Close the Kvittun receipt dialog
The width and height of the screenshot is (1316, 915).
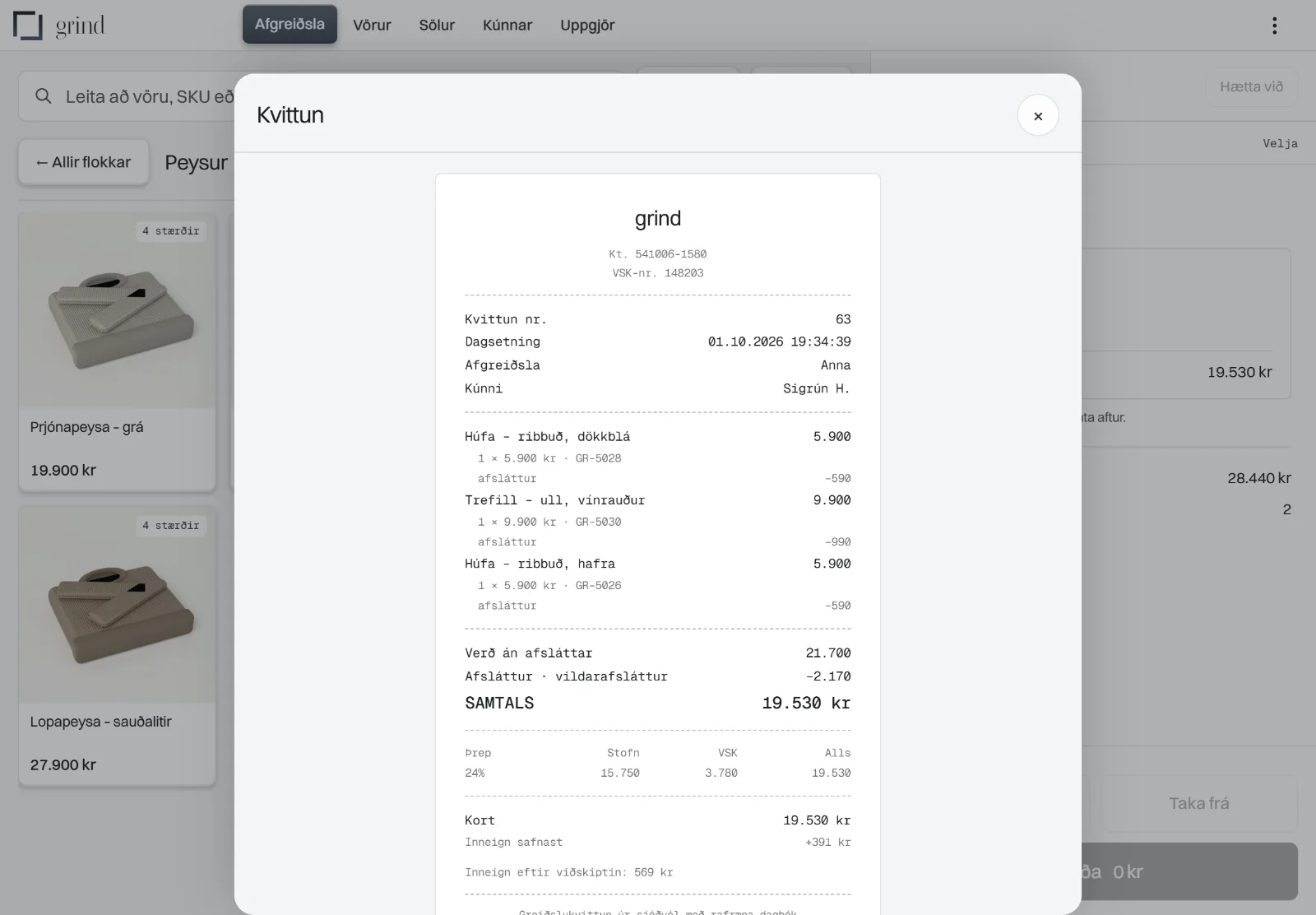coord(1037,116)
